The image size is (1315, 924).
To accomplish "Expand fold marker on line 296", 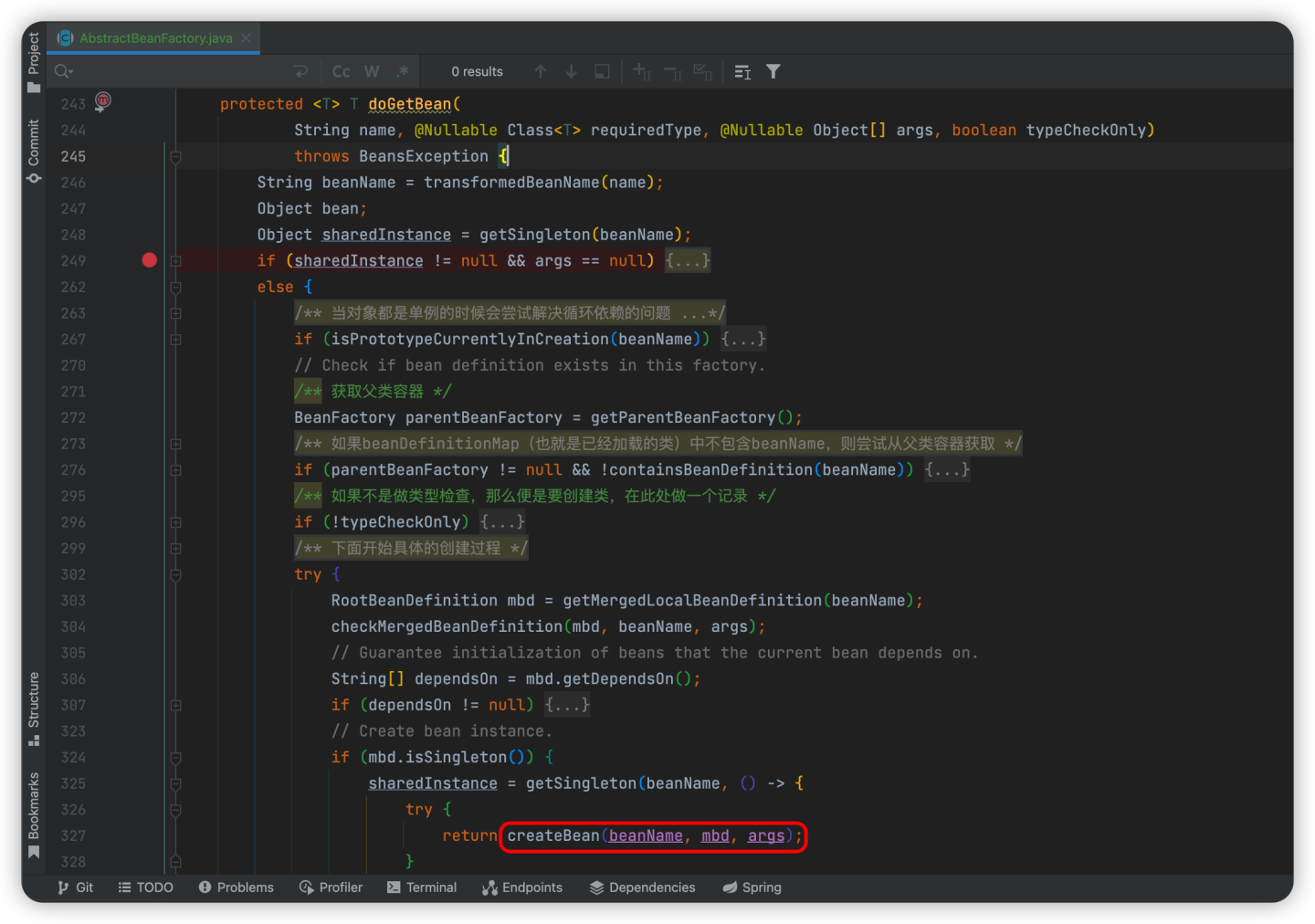I will [175, 522].
